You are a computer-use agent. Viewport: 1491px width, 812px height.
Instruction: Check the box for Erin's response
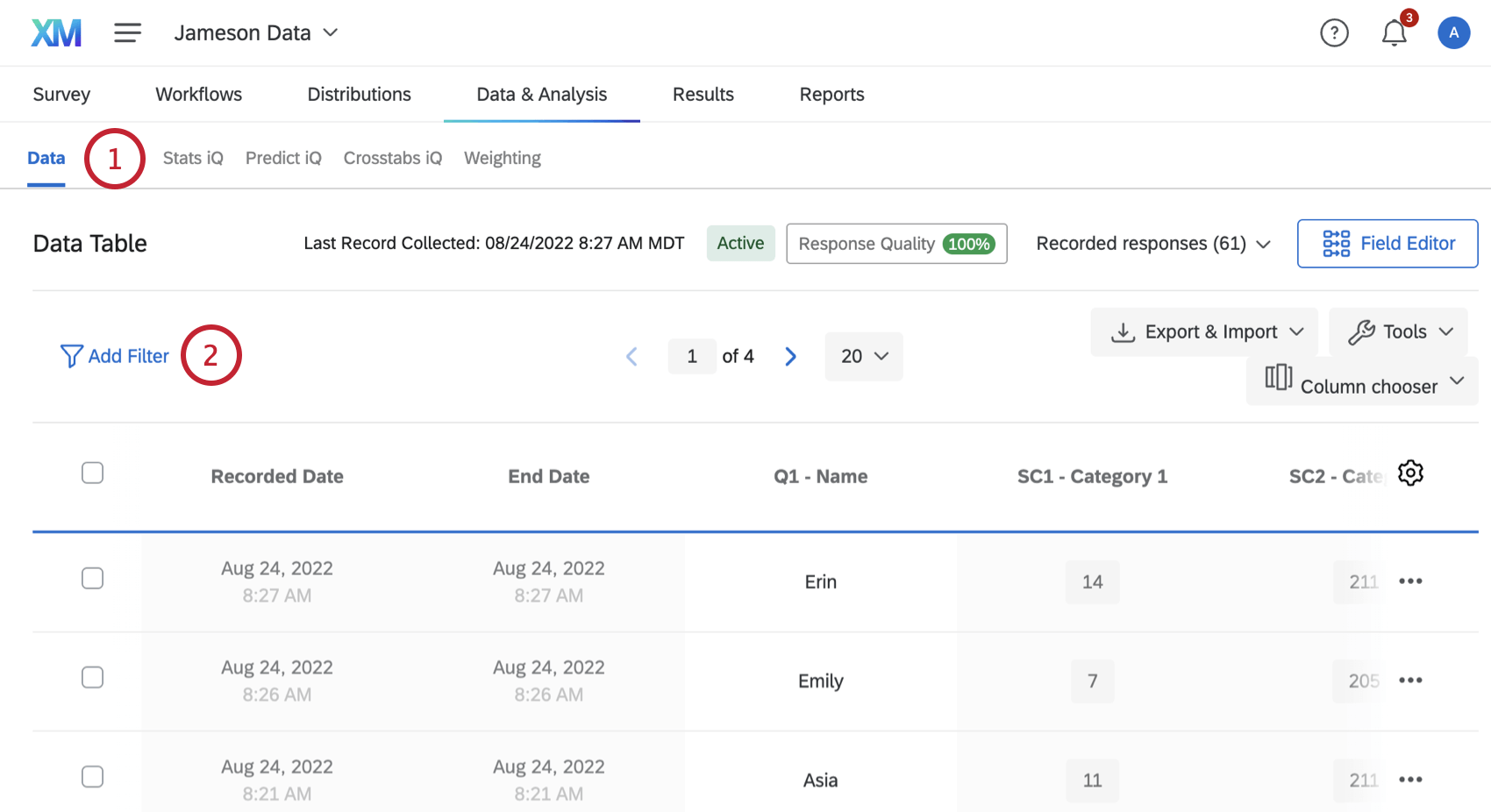coord(92,579)
